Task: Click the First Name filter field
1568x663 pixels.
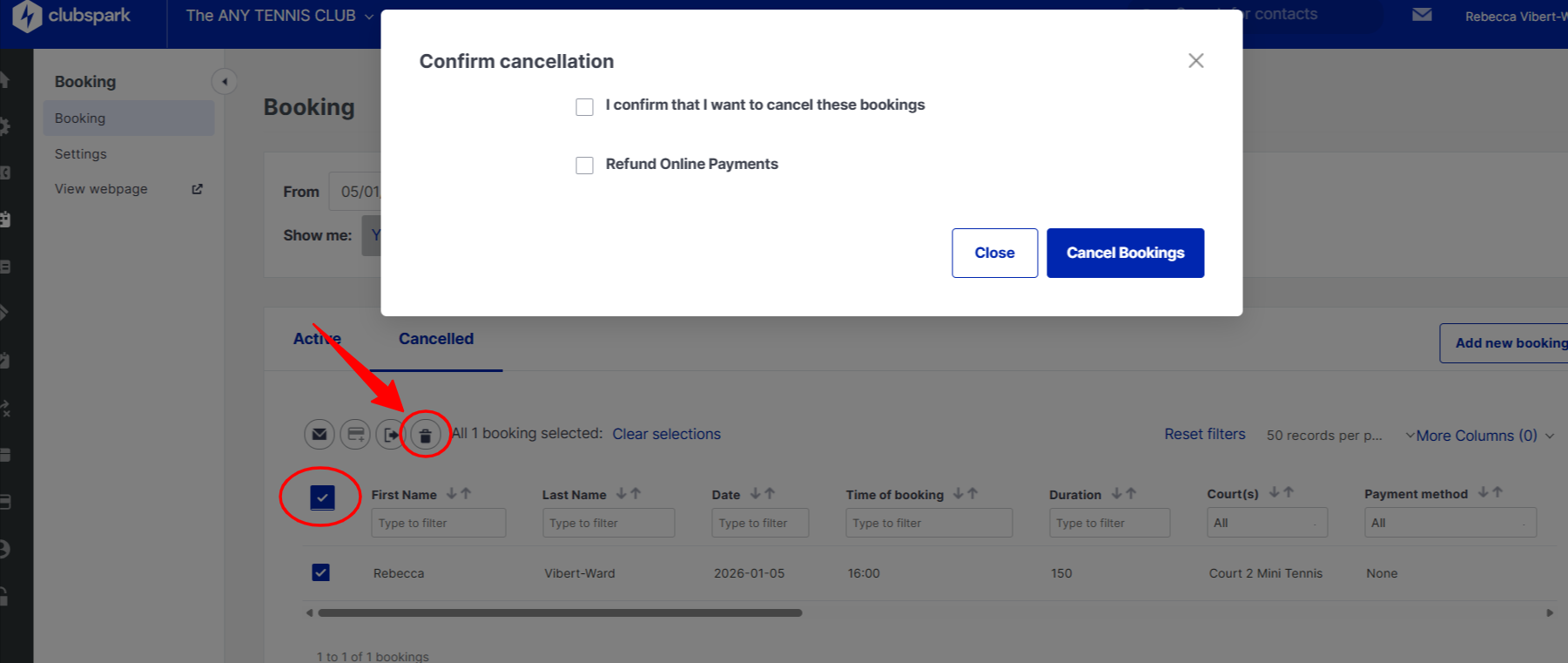Action: point(438,523)
